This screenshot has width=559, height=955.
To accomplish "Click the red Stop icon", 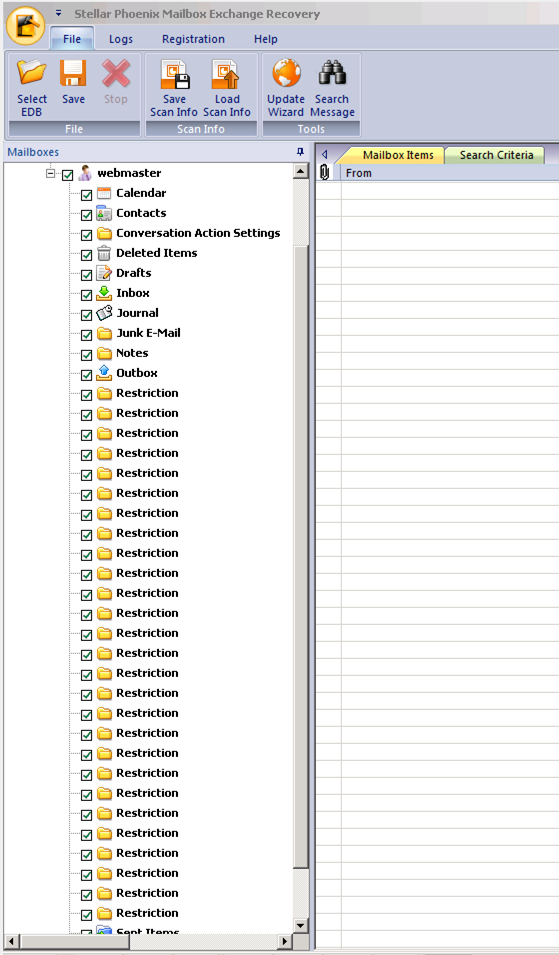I will coord(116,73).
